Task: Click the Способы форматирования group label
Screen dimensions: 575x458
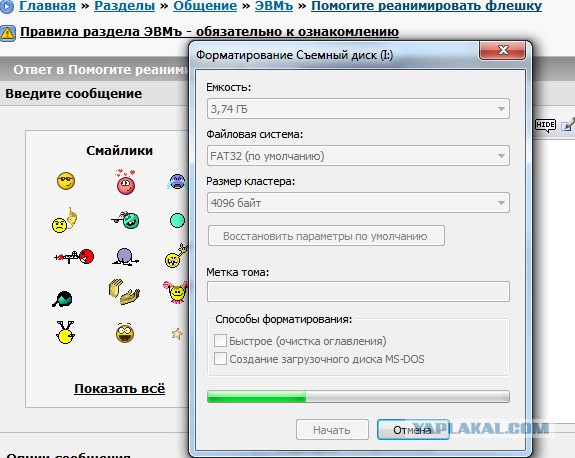Action: point(283,319)
